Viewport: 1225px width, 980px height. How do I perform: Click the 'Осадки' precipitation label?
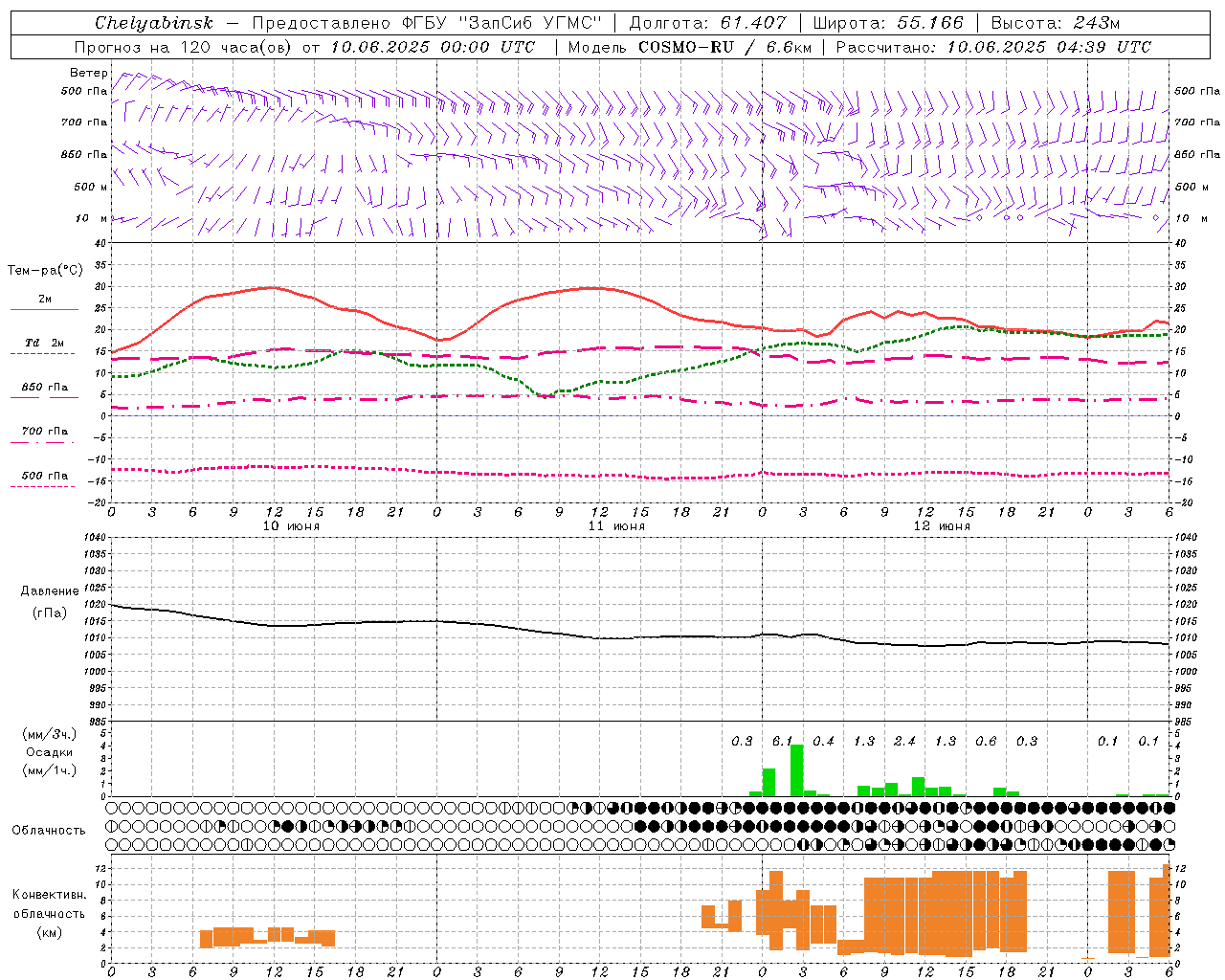pyautogui.click(x=50, y=752)
